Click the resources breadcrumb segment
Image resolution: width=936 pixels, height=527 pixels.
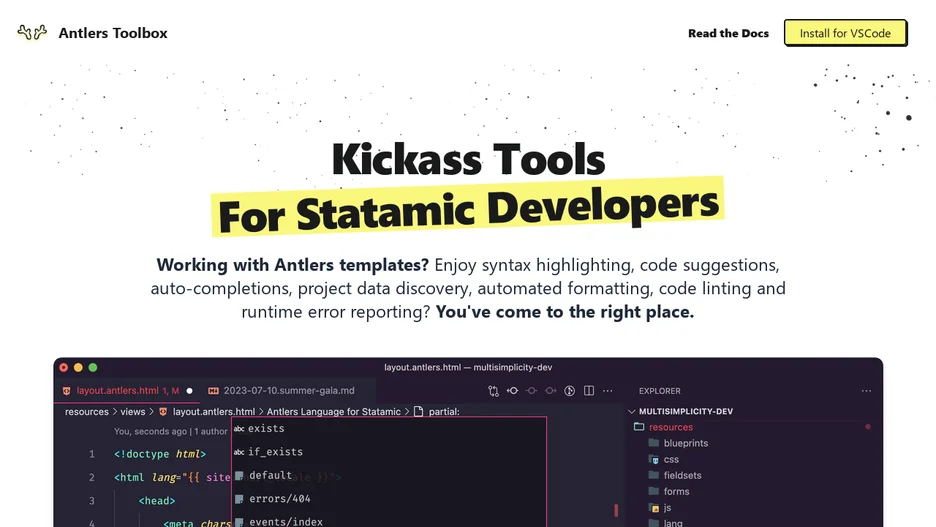[87, 412]
